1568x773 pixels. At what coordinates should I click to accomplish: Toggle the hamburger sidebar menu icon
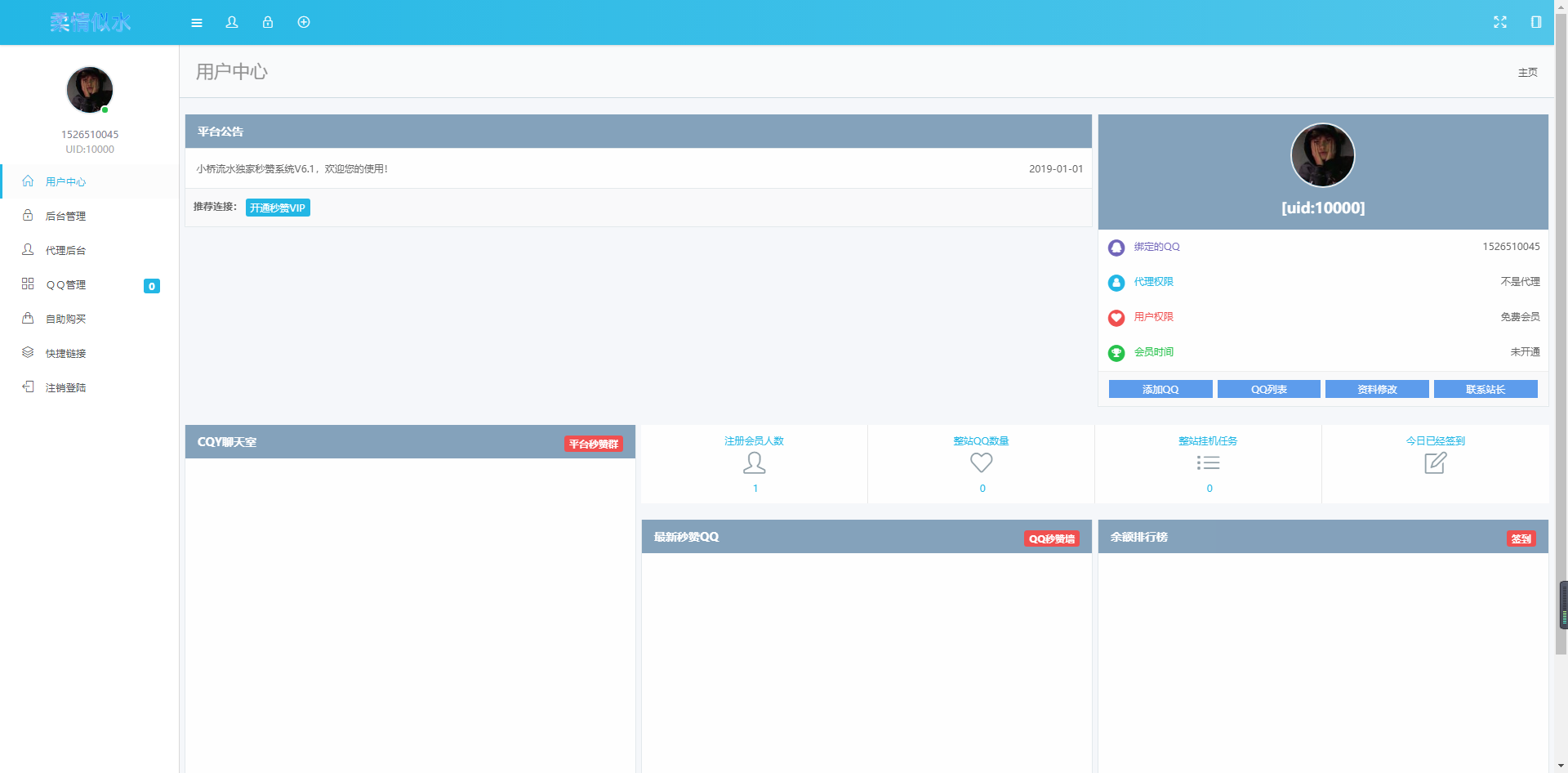tap(197, 23)
